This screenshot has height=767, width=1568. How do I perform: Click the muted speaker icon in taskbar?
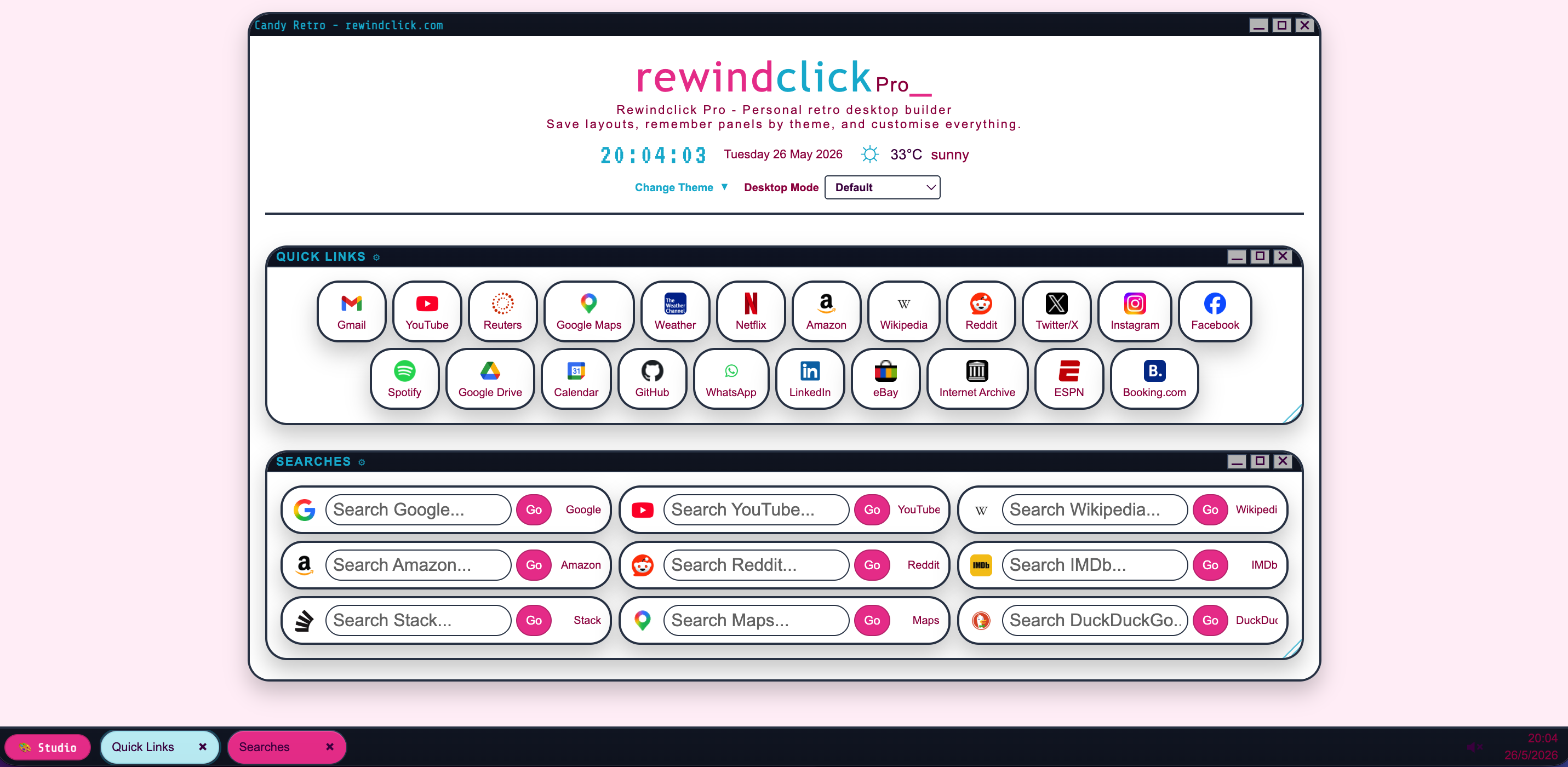pyautogui.click(x=1474, y=747)
